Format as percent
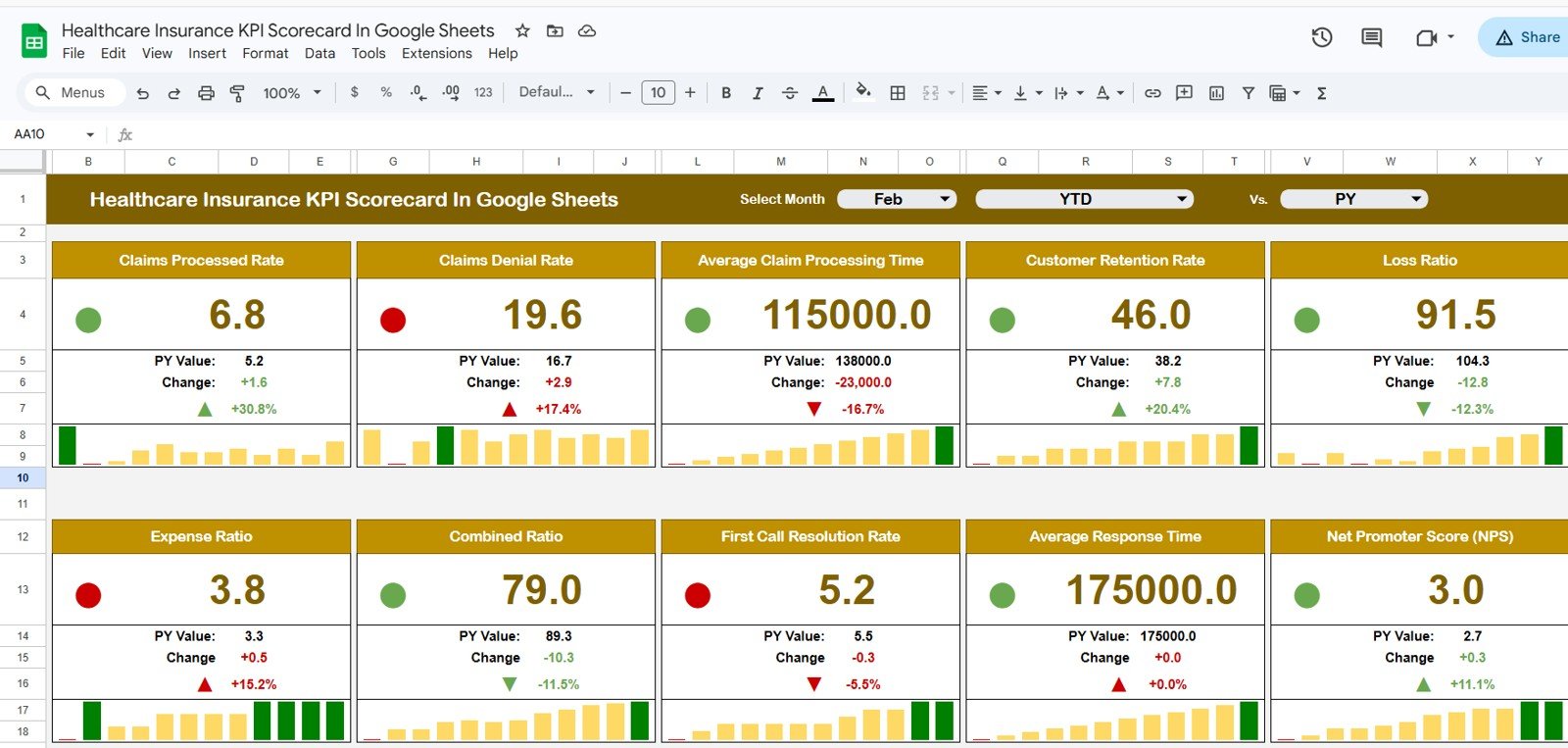Image resolution: width=1568 pixels, height=748 pixels. pyautogui.click(x=386, y=92)
